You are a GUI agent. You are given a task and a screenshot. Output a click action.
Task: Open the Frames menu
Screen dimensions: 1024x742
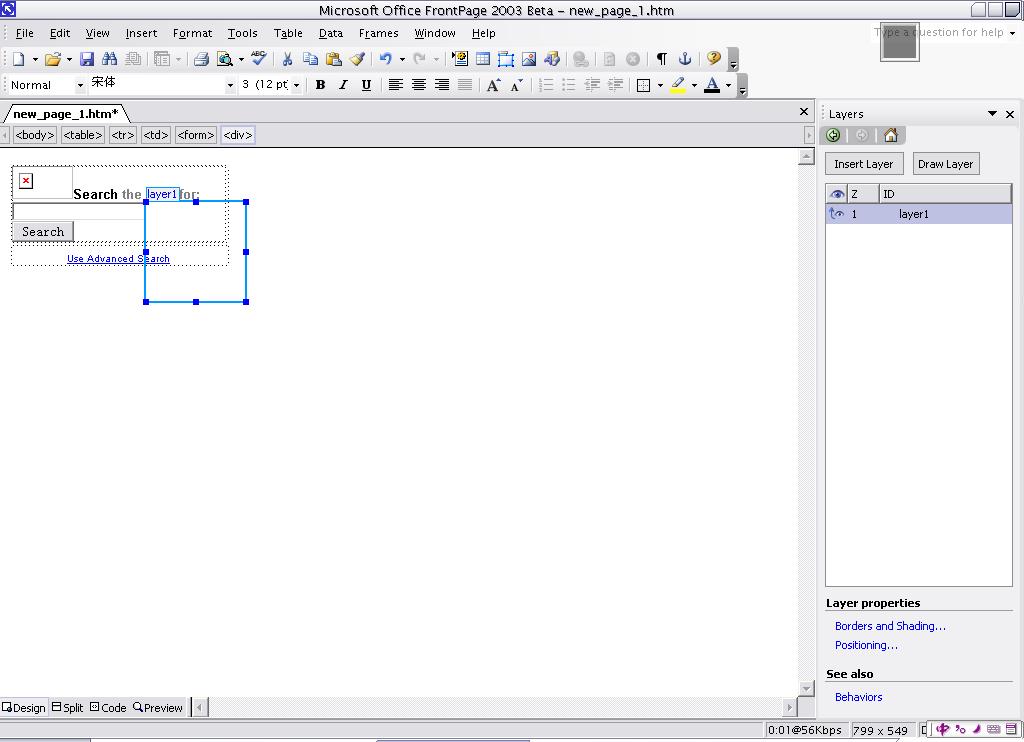point(378,33)
